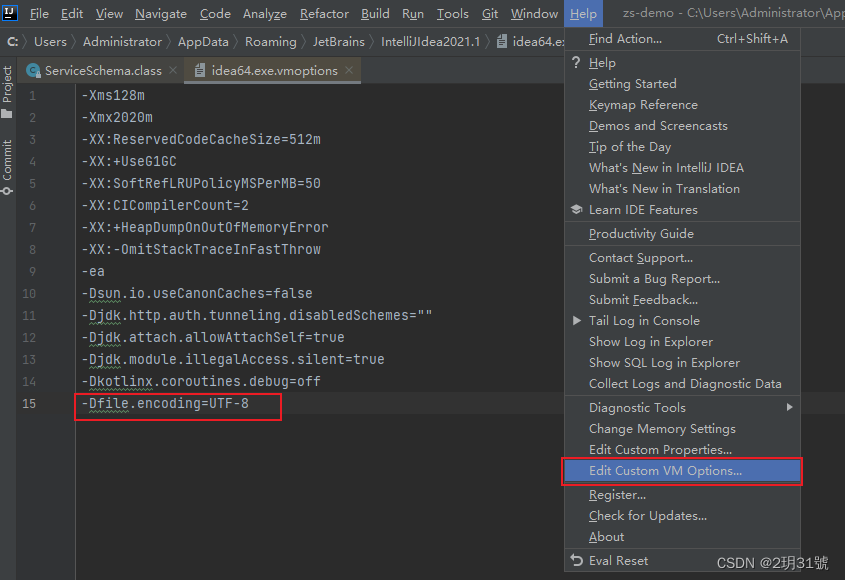845x580 pixels.
Task: Select Edit Custom VM Options
Action: (x=682, y=471)
